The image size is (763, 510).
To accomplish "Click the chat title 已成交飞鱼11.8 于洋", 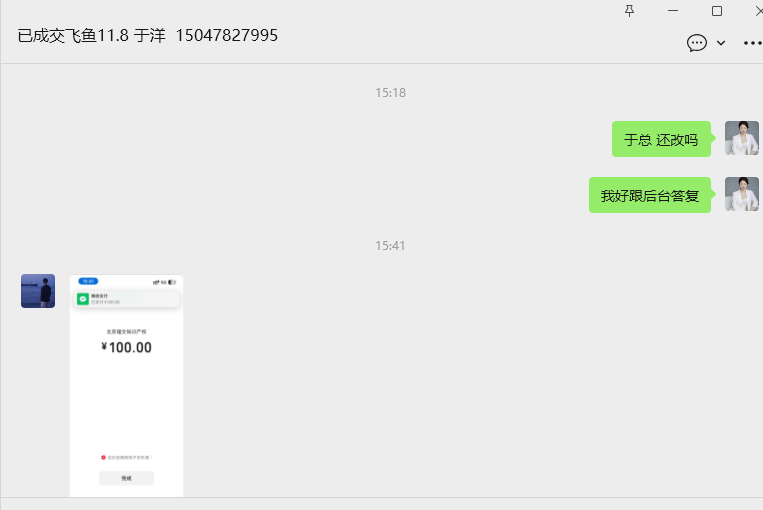I will (91, 36).
